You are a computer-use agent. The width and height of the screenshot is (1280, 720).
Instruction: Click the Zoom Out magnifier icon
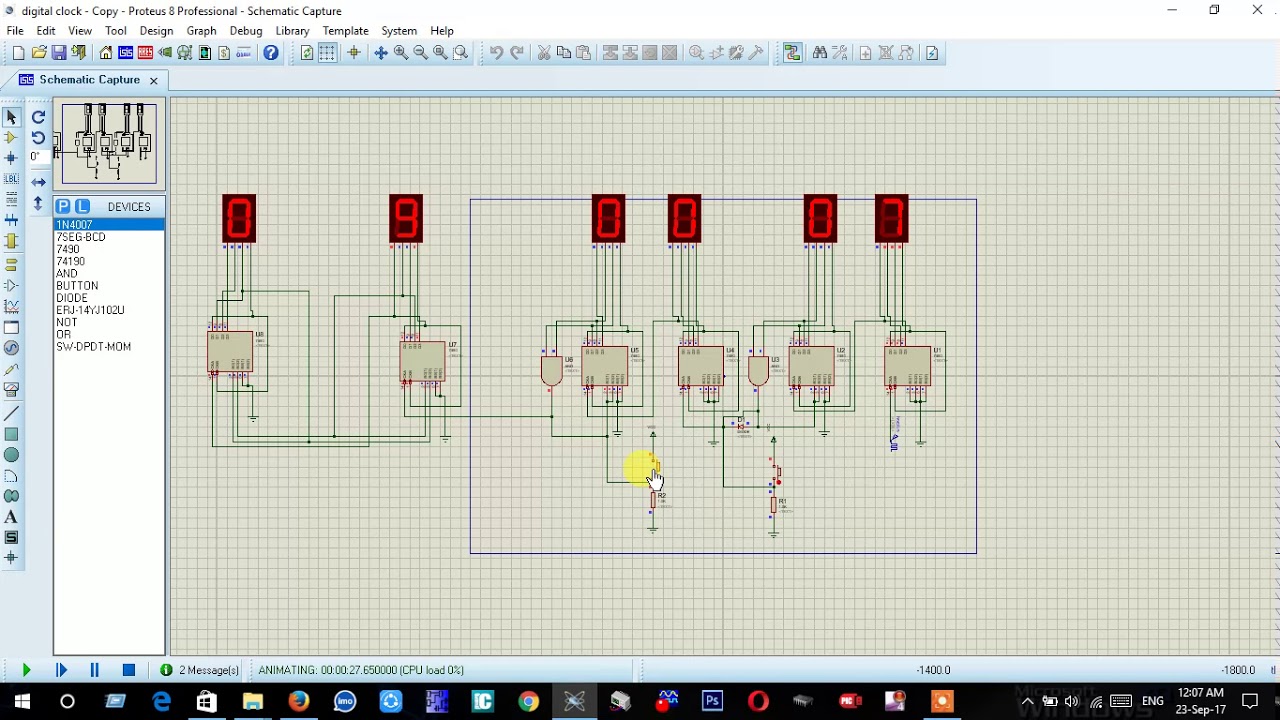pos(421,53)
